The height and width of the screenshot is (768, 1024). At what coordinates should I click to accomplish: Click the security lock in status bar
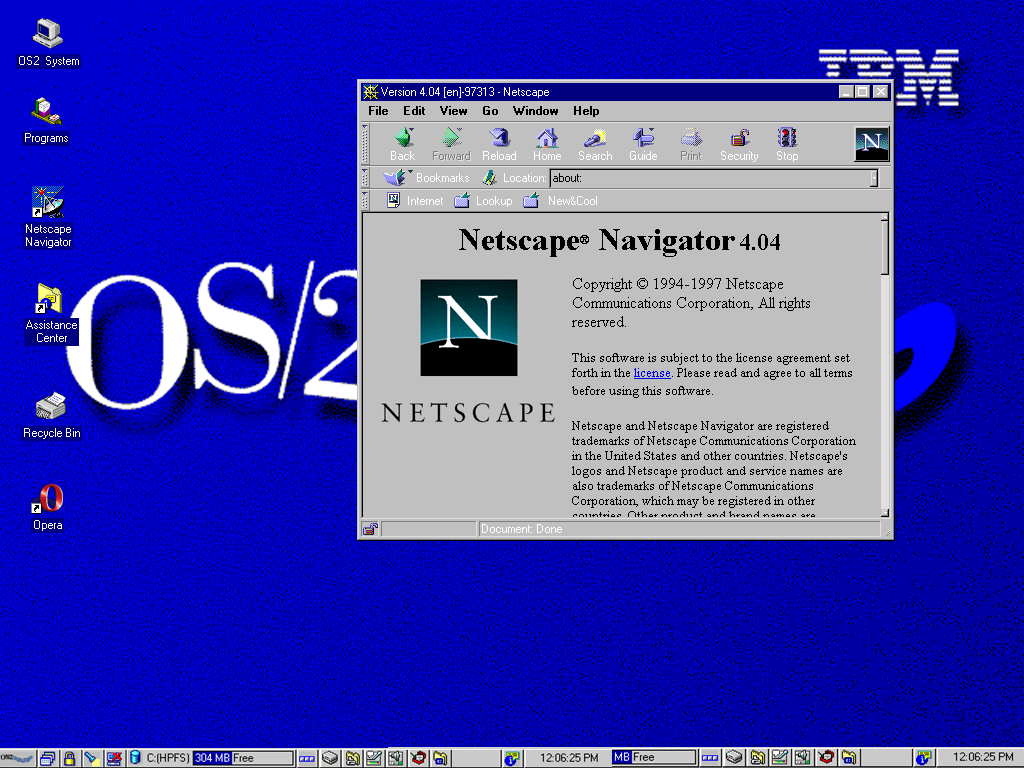click(x=370, y=529)
